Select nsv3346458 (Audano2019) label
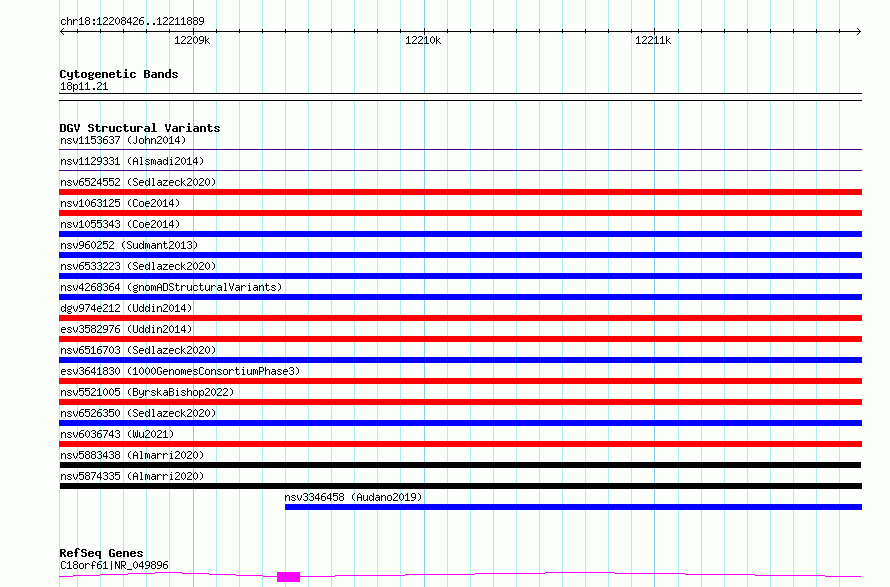Viewport: 890px width, 587px height. click(x=353, y=497)
